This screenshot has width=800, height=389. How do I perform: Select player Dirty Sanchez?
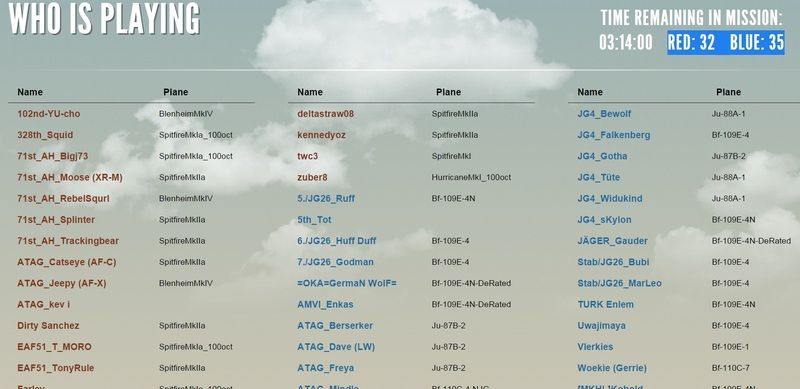[48, 326]
